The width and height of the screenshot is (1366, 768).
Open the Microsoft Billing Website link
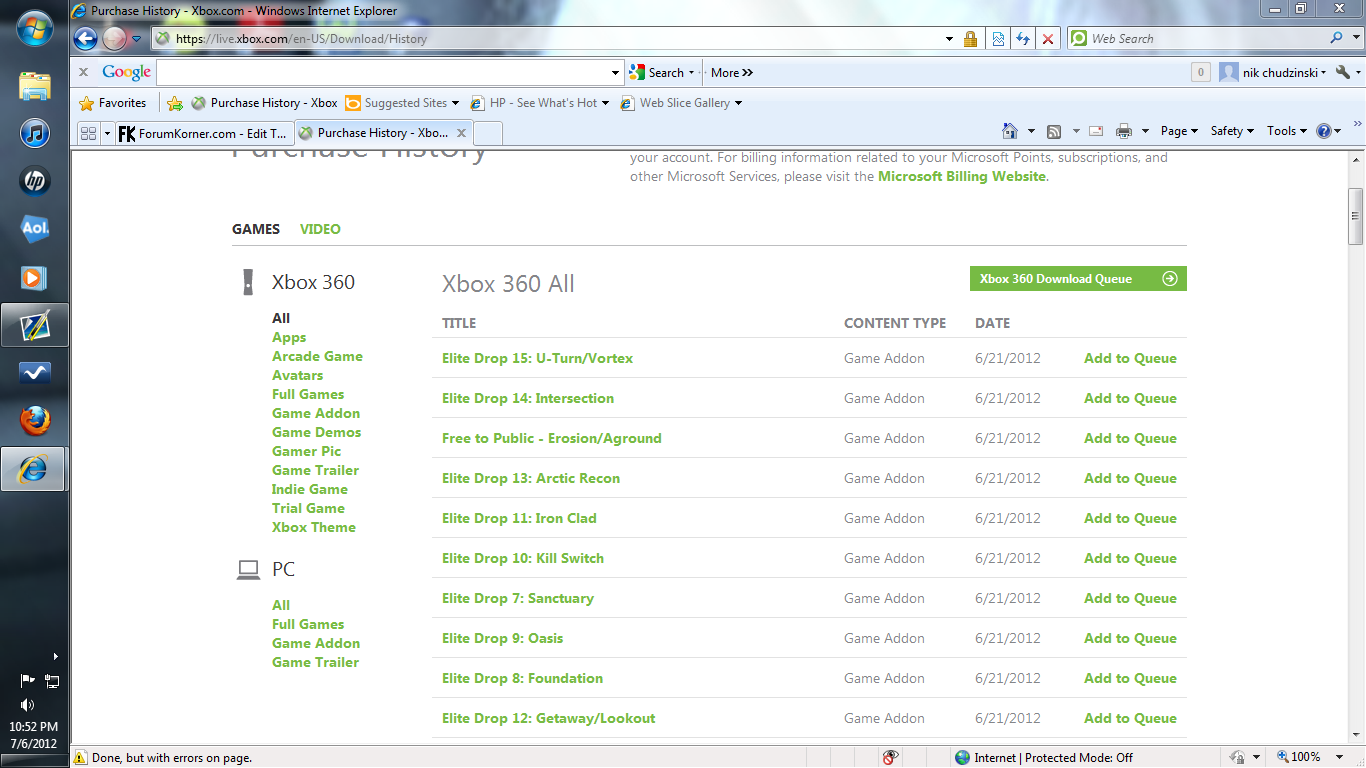(x=962, y=176)
